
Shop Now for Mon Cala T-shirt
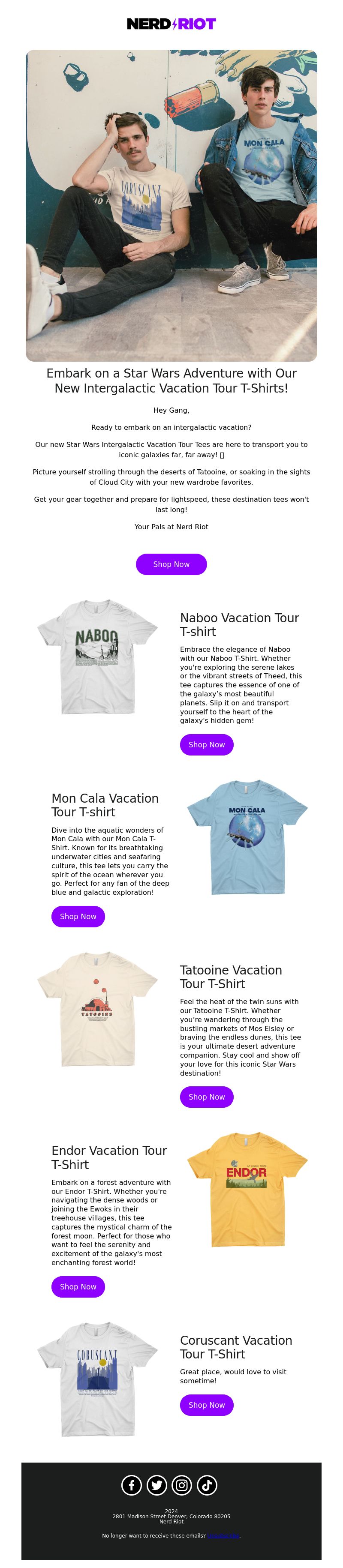78,916
